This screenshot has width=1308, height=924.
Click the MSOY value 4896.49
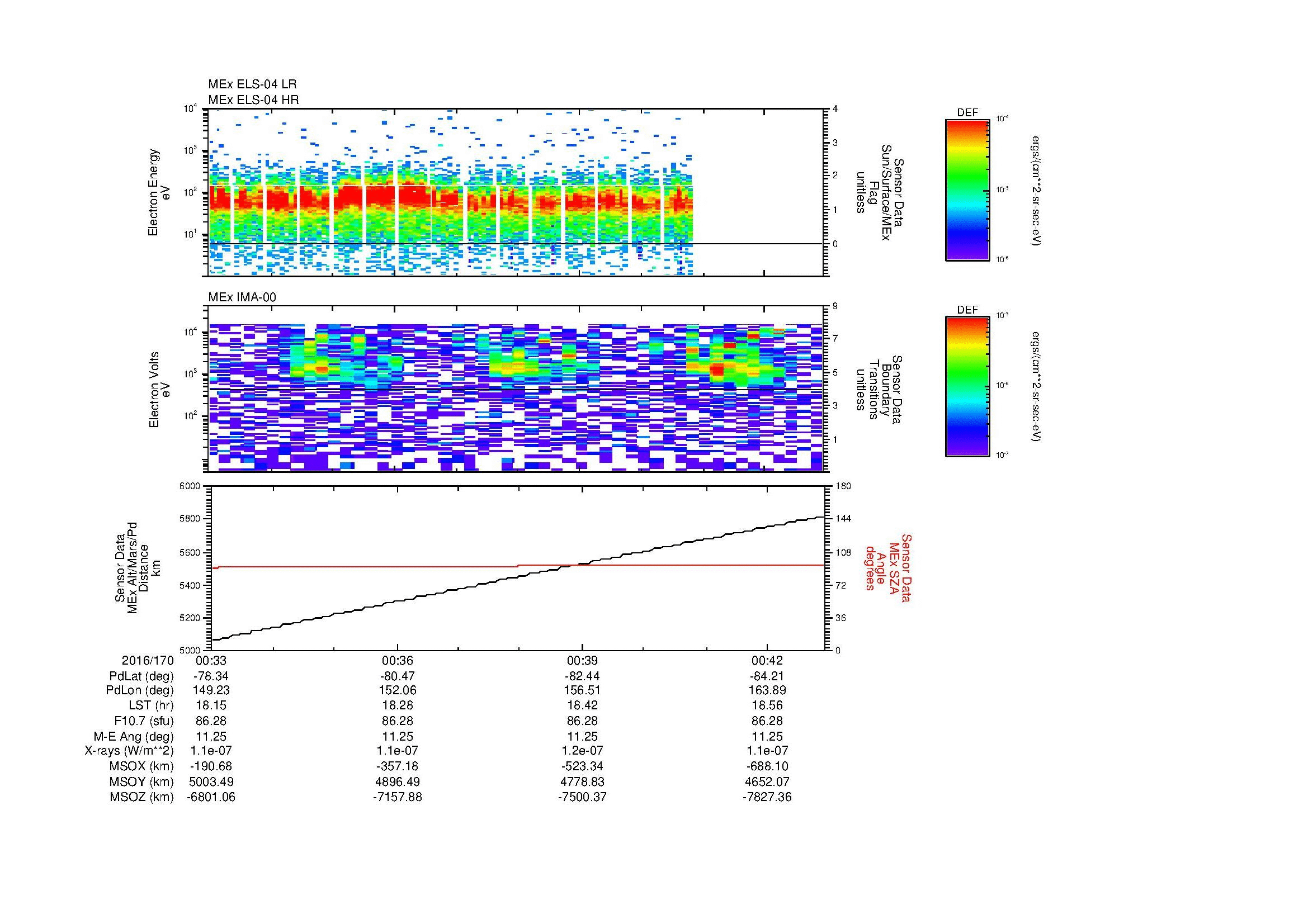click(398, 781)
